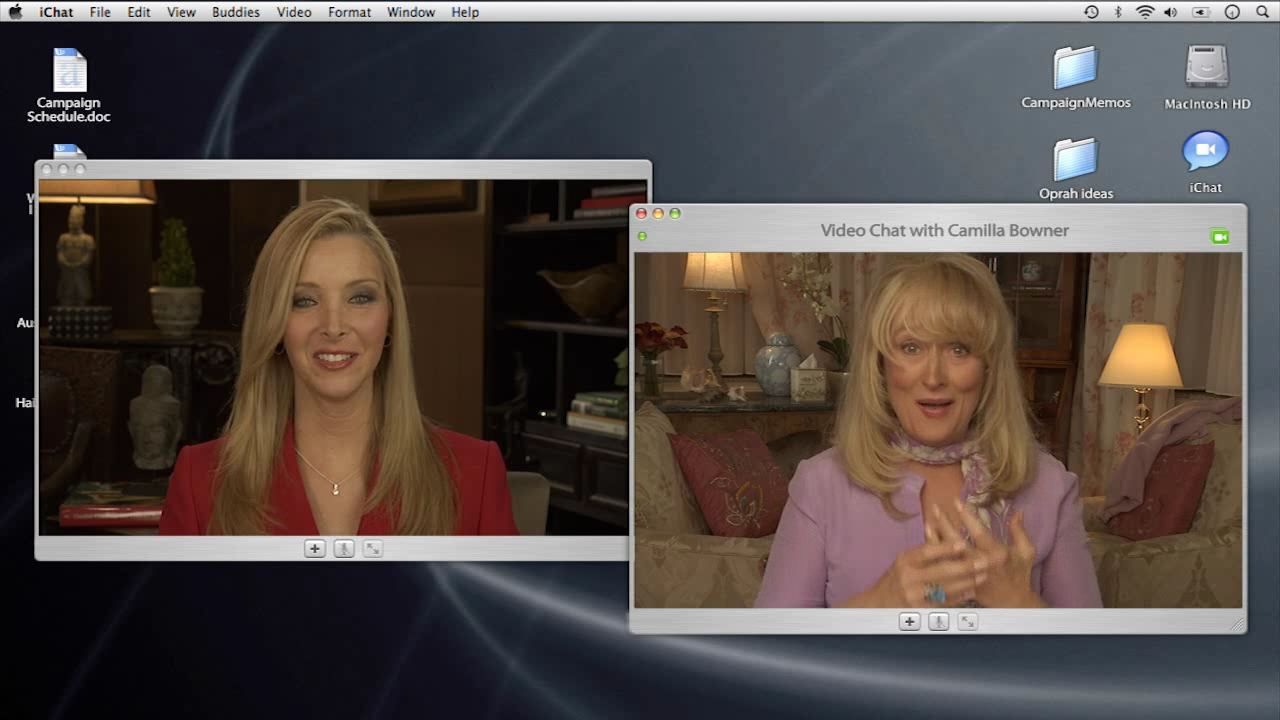Screen dimensions: 1280x720
Task: Open the Buddies menu
Action: pos(236,12)
